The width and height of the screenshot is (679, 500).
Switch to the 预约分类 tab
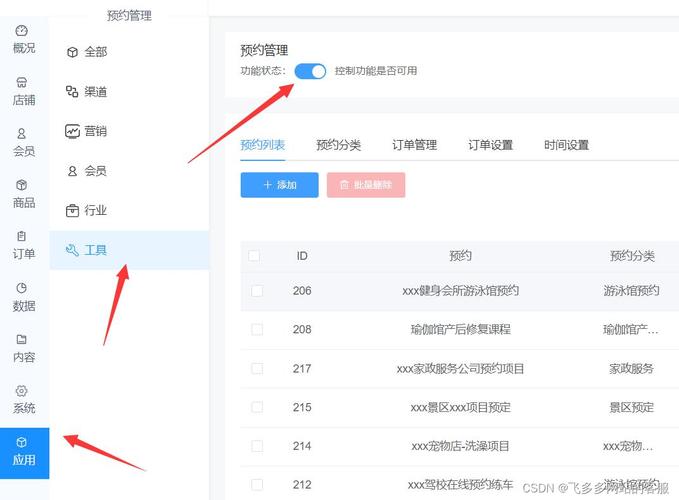pyautogui.click(x=338, y=145)
